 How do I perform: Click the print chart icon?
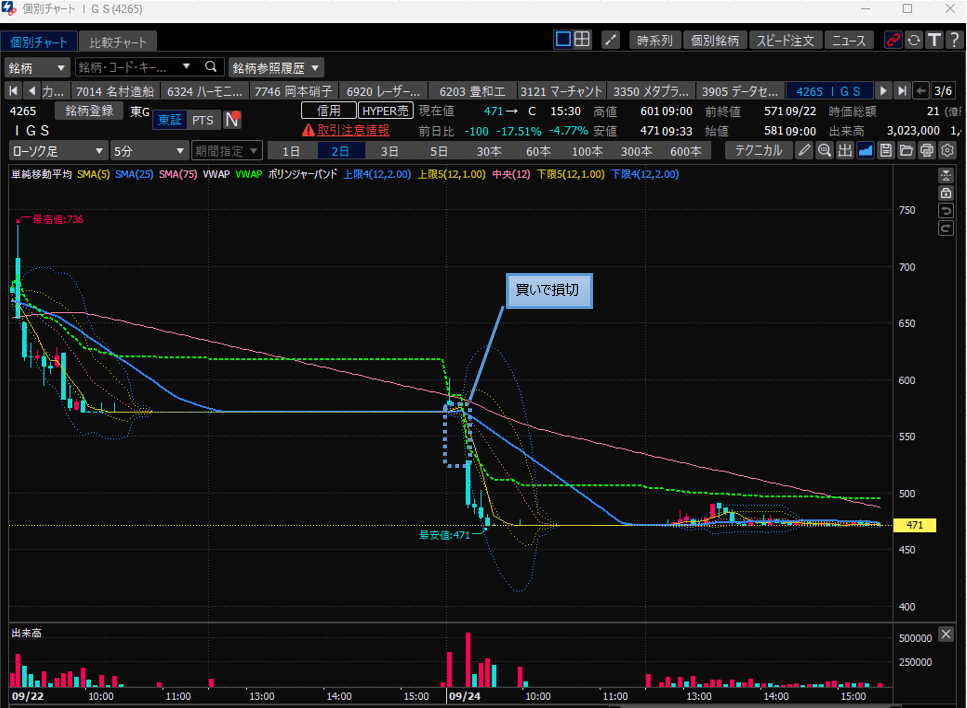click(927, 151)
